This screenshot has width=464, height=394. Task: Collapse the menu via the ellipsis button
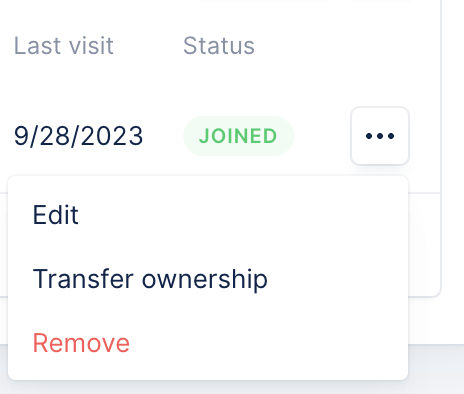[x=380, y=136]
